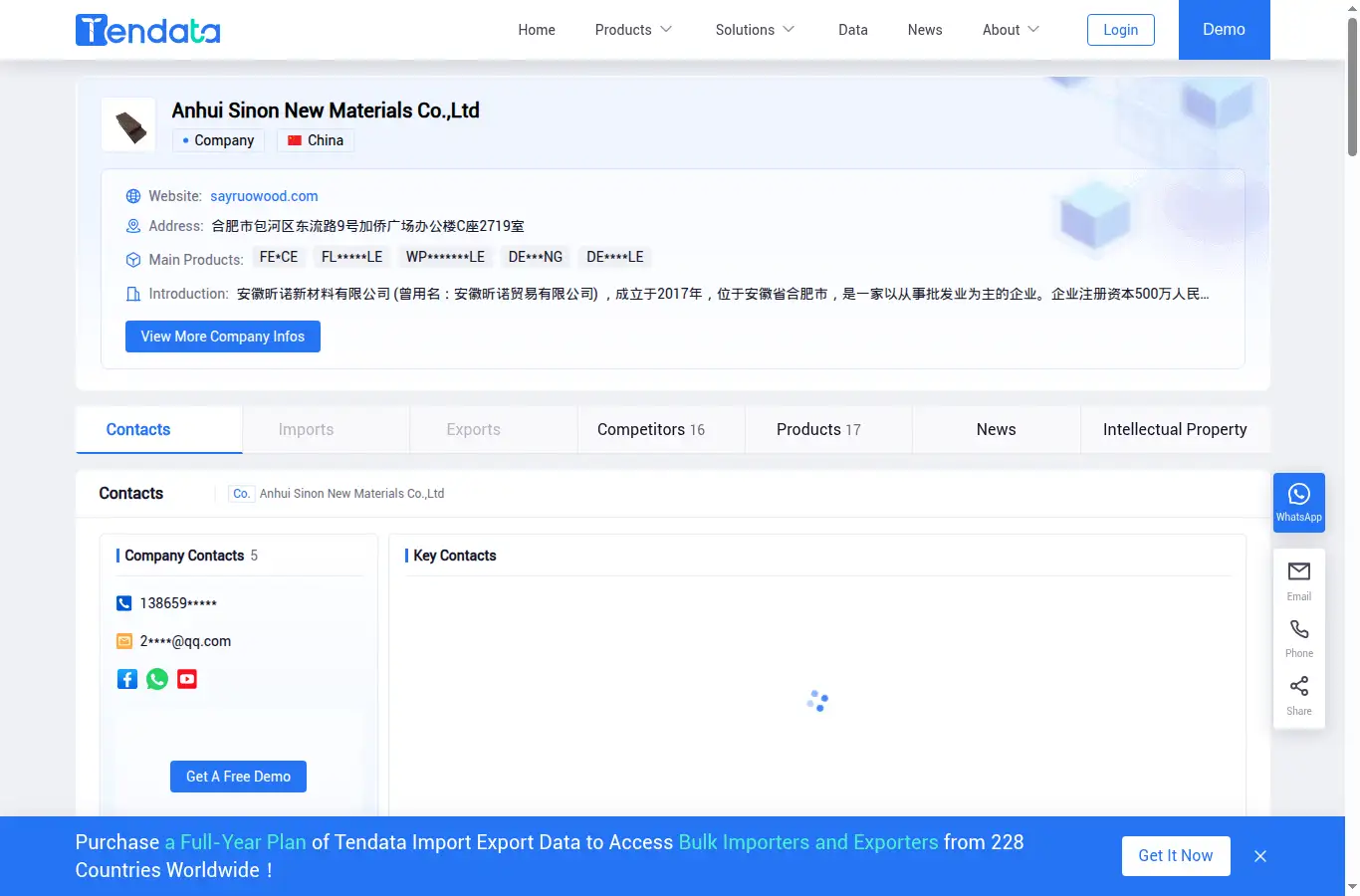Select the FL*****LE product tag
1360x896 pixels.
coord(351,257)
